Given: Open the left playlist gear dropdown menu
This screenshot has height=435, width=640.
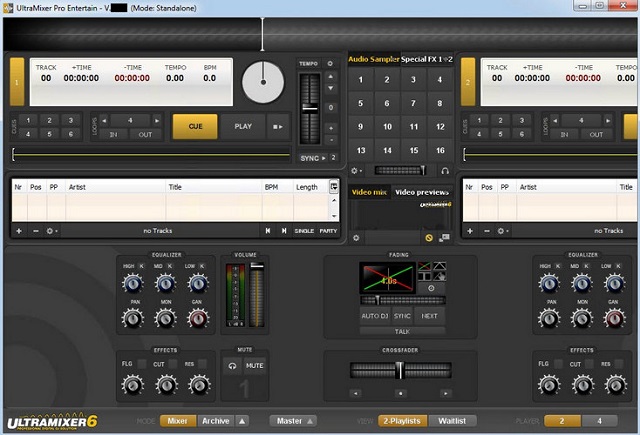Looking at the screenshot, I should [x=54, y=231].
